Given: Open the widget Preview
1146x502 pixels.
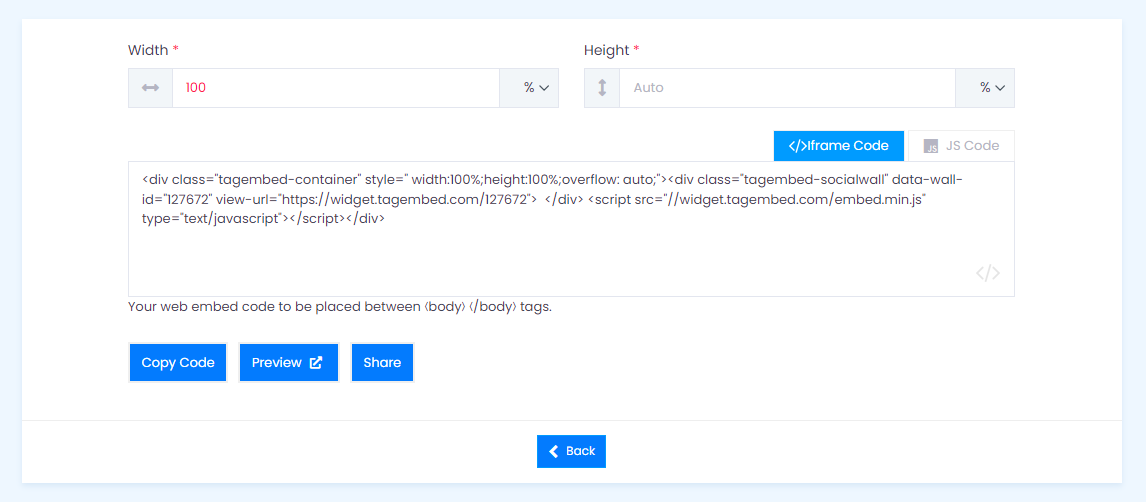Looking at the screenshot, I should [289, 362].
